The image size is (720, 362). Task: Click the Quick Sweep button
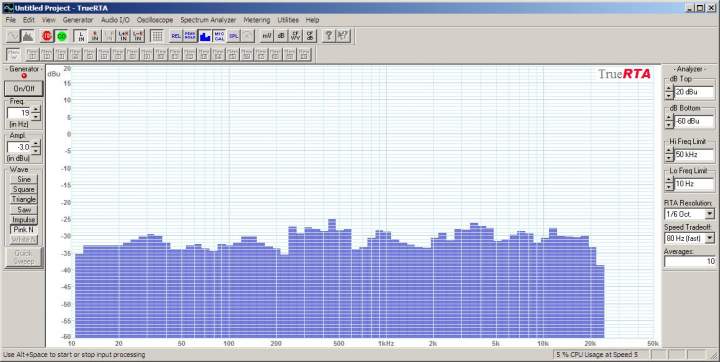pos(24,257)
